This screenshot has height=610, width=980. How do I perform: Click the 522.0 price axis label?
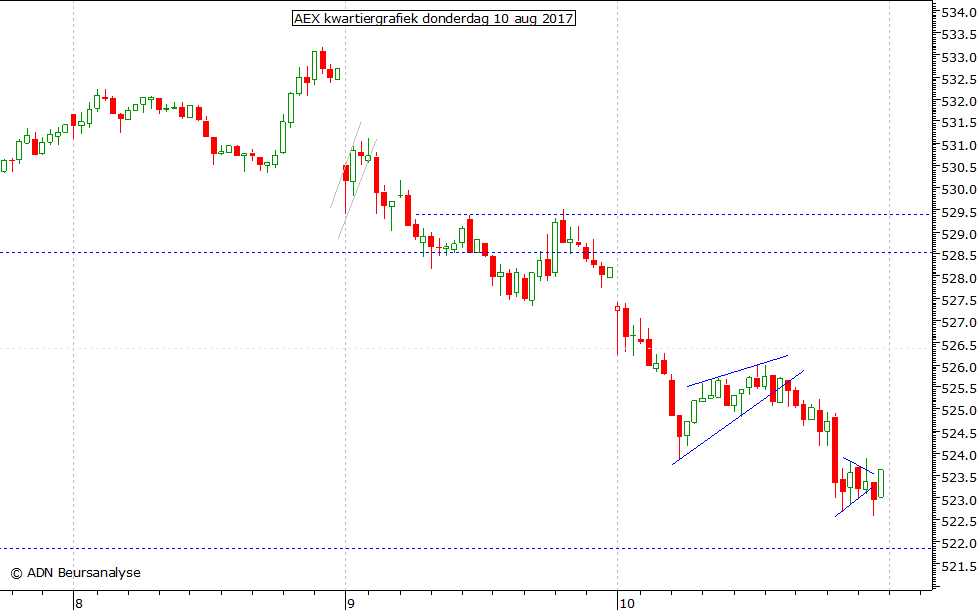[x=959, y=544]
